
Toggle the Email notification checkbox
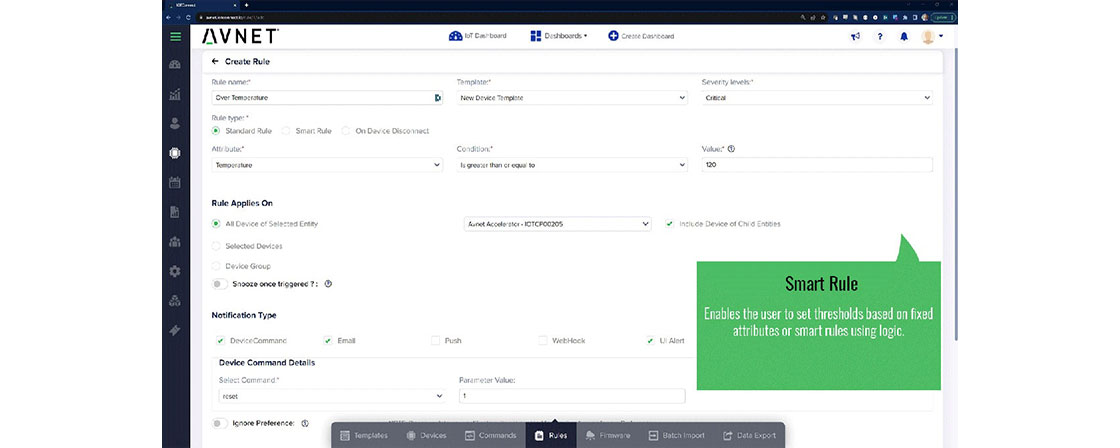(328, 341)
